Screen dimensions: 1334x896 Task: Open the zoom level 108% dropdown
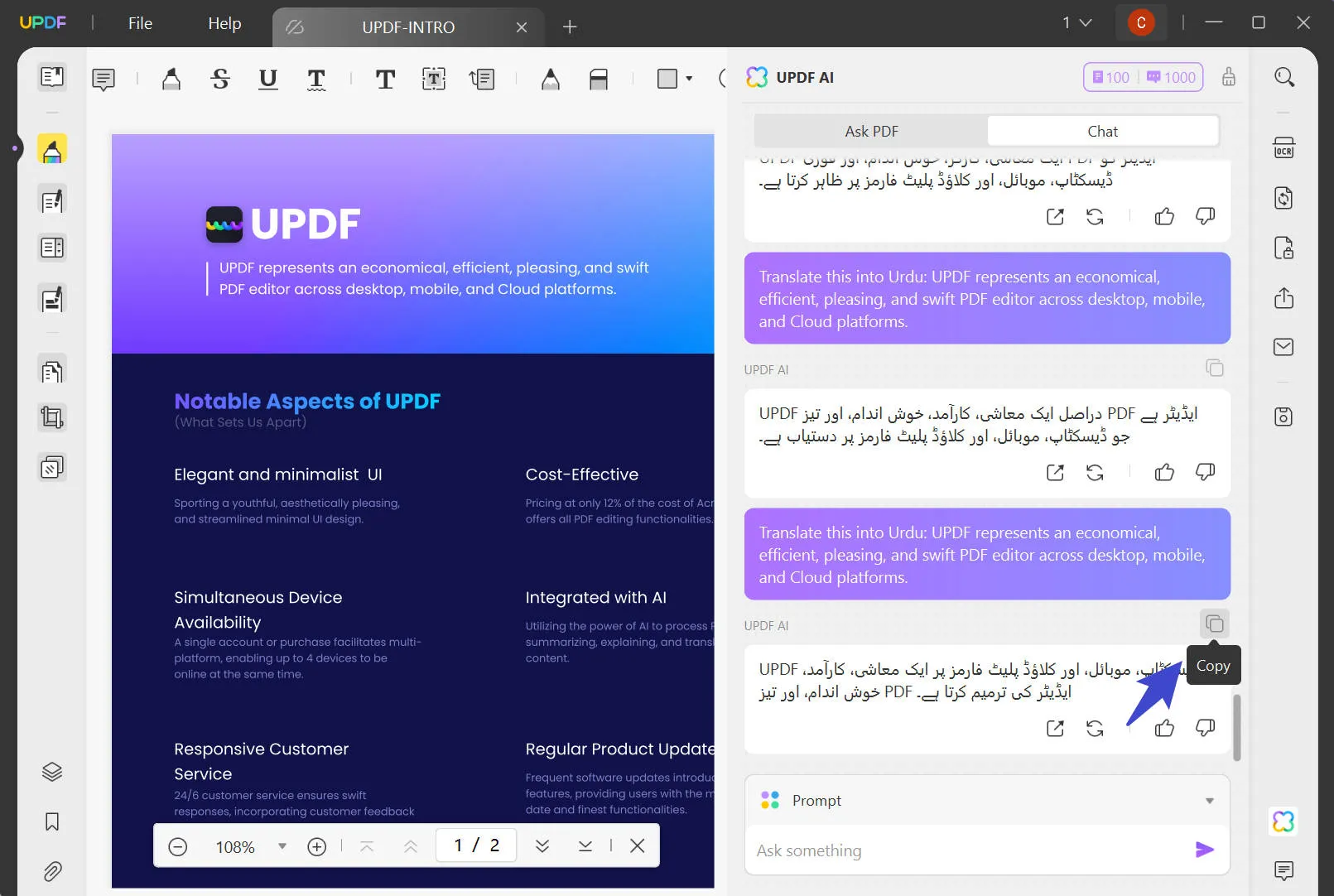(x=282, y=846)
